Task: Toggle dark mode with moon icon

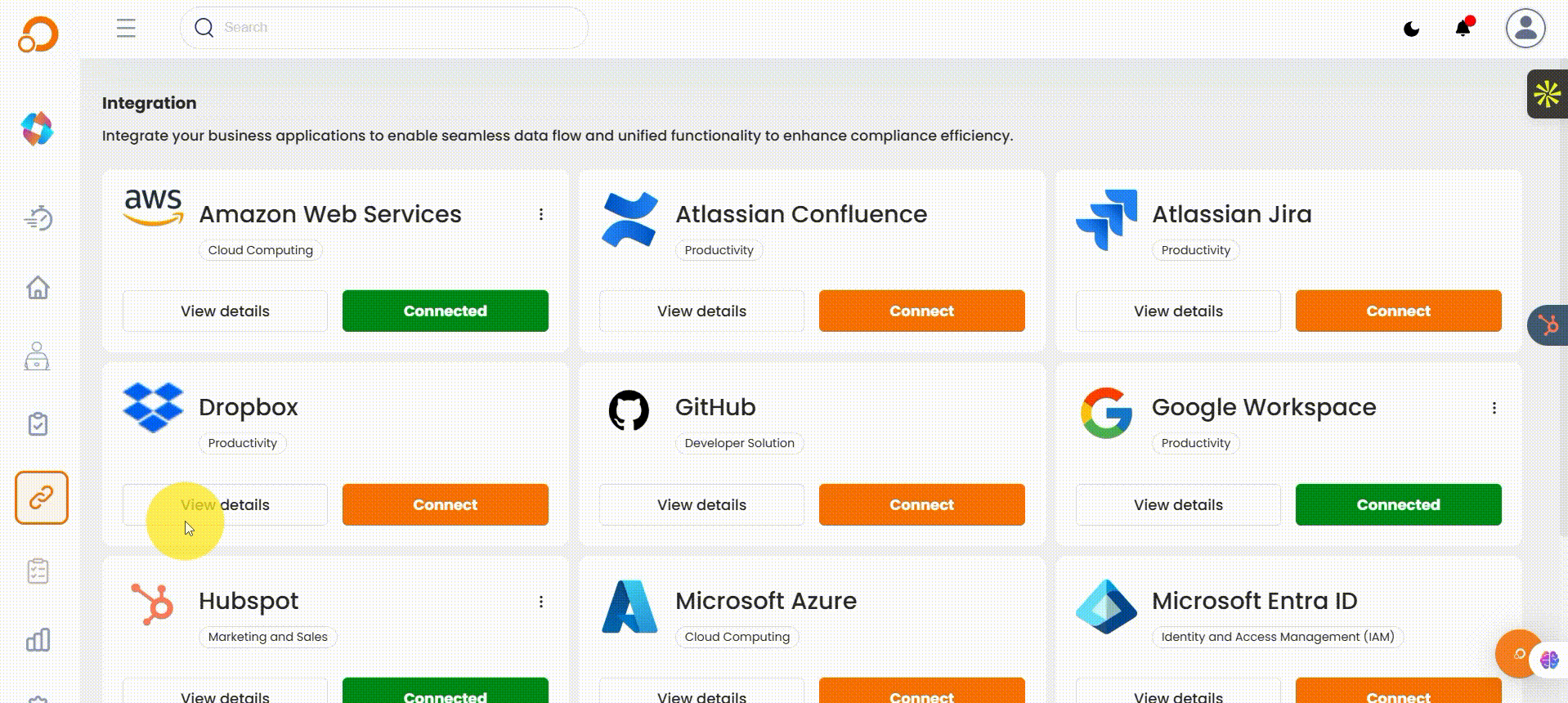Action: point(1411,29)
